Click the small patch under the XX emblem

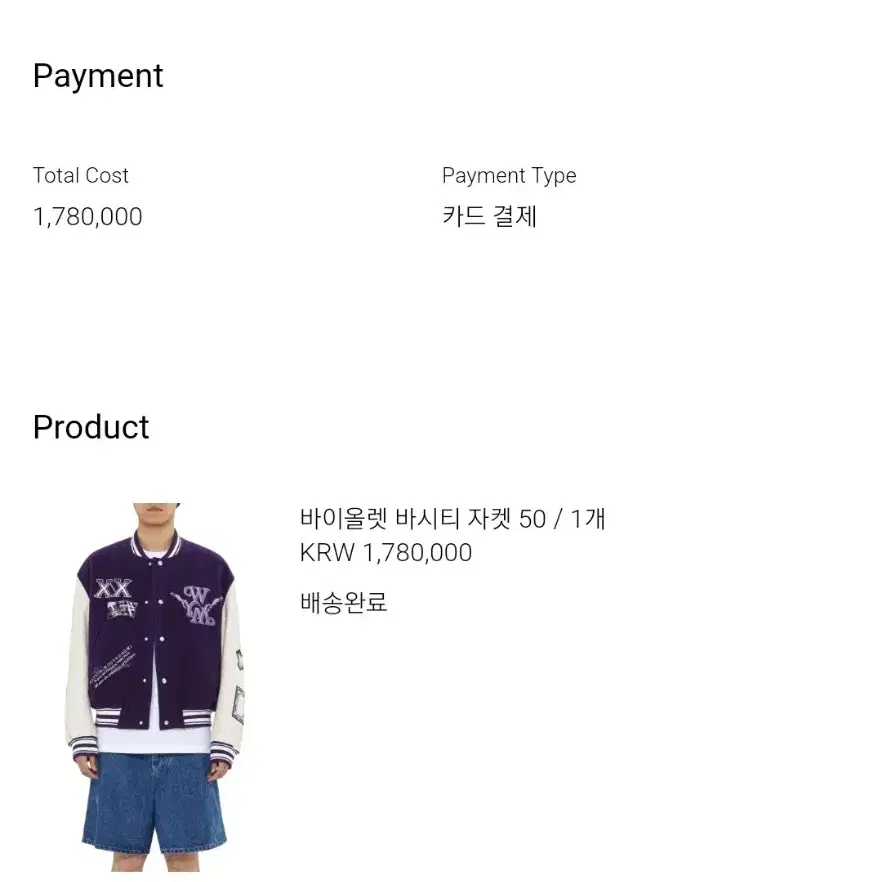coord(122,610)
